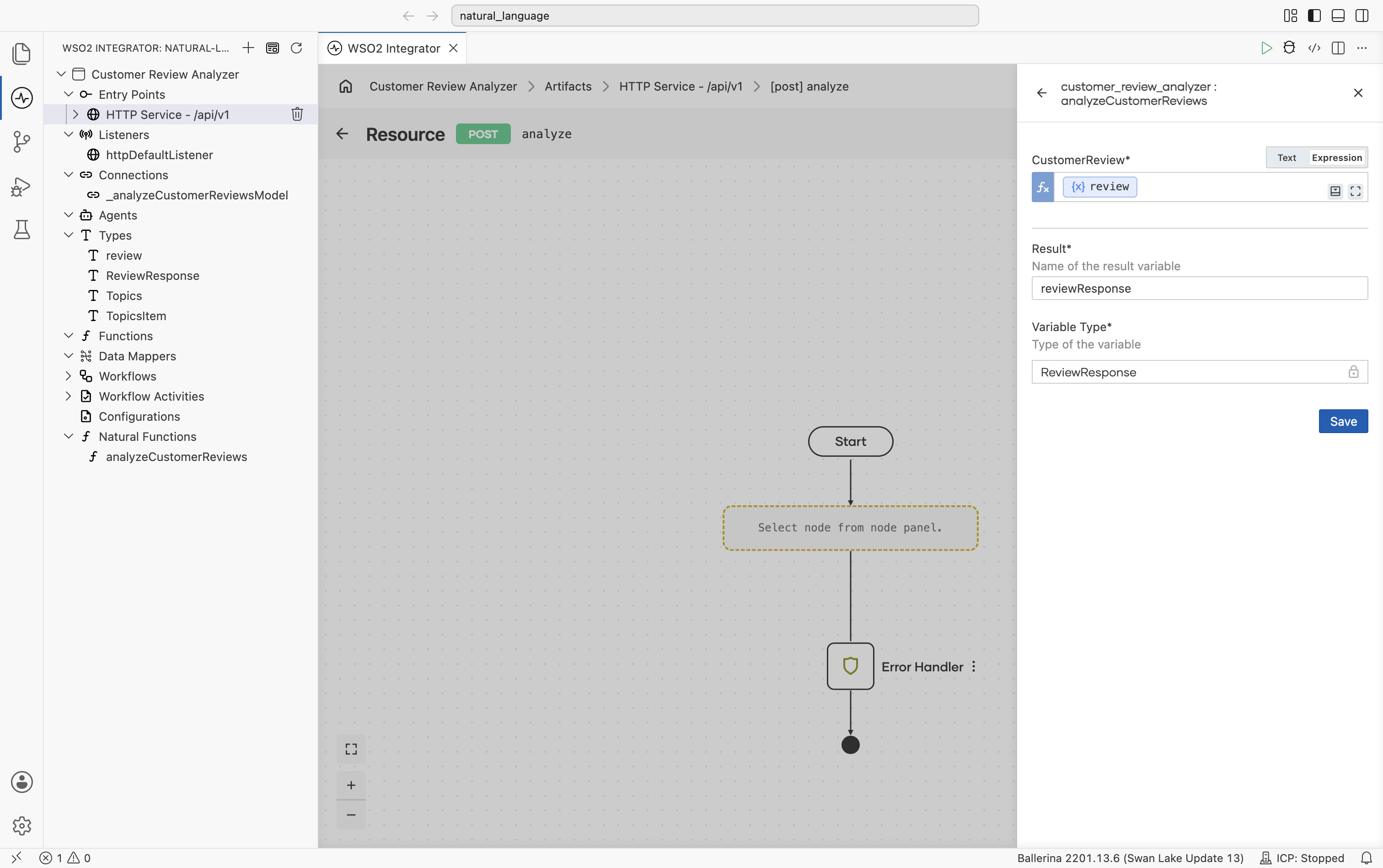Click the Result variable name field
The image size is (1383, 868).
pos(1199,288)
